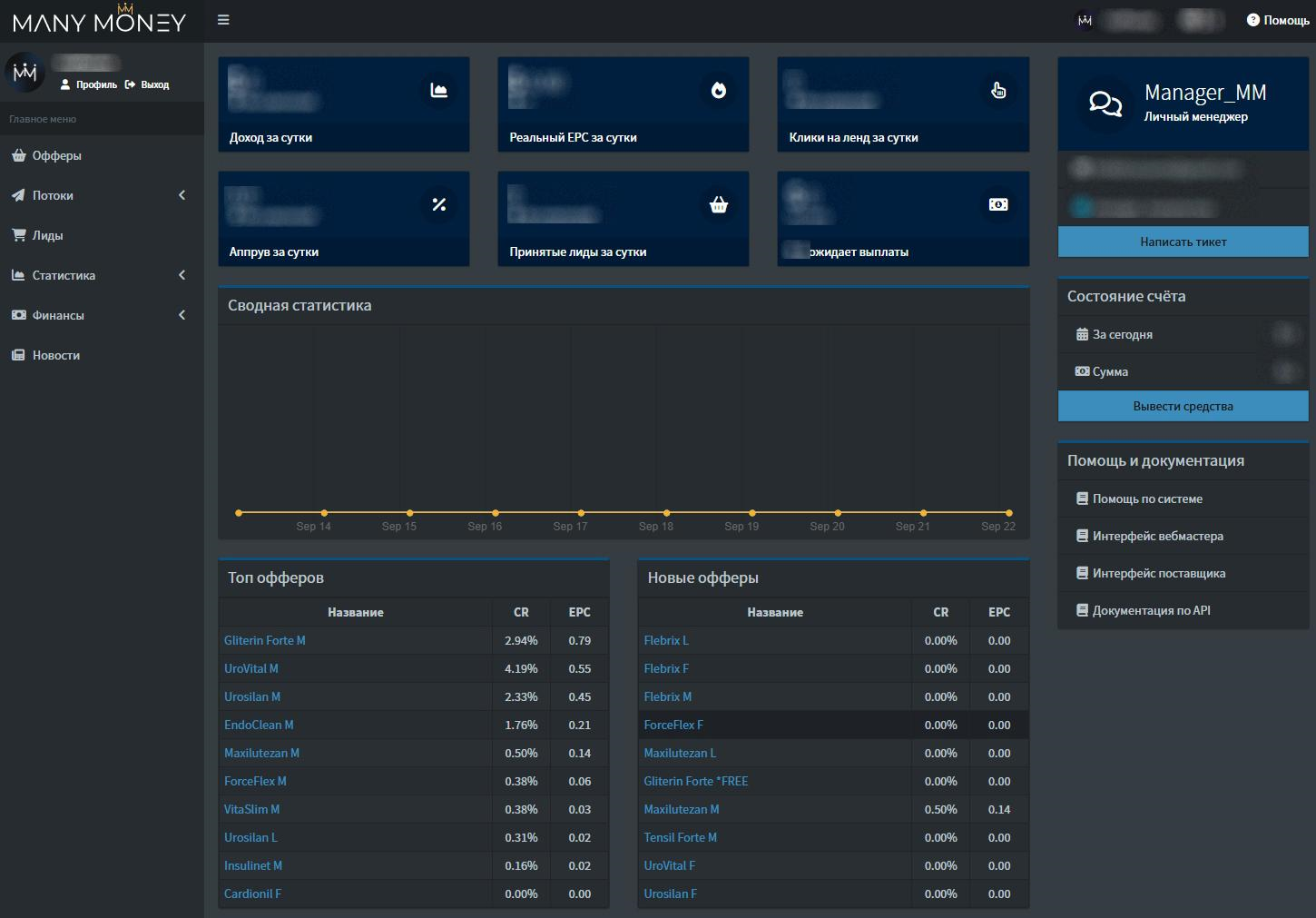Click the chat bubbles icon beside Manager_MM

click(x=1105, y=104)
